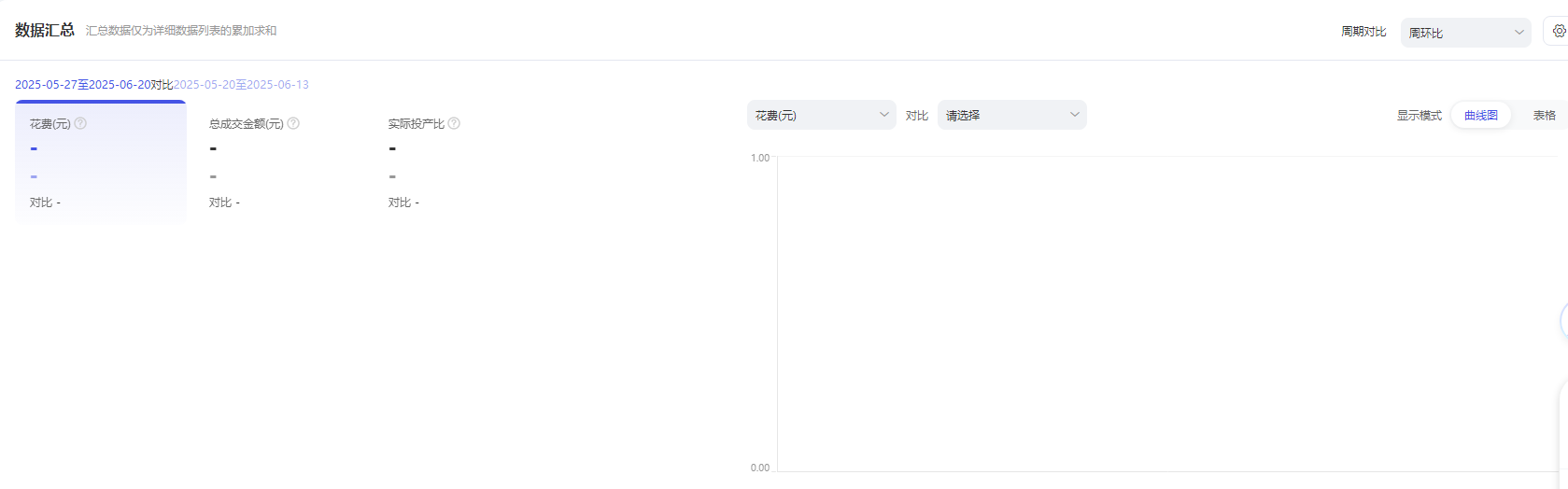Open the 请选择 comparison metric dropdown

click(1010, 115)
